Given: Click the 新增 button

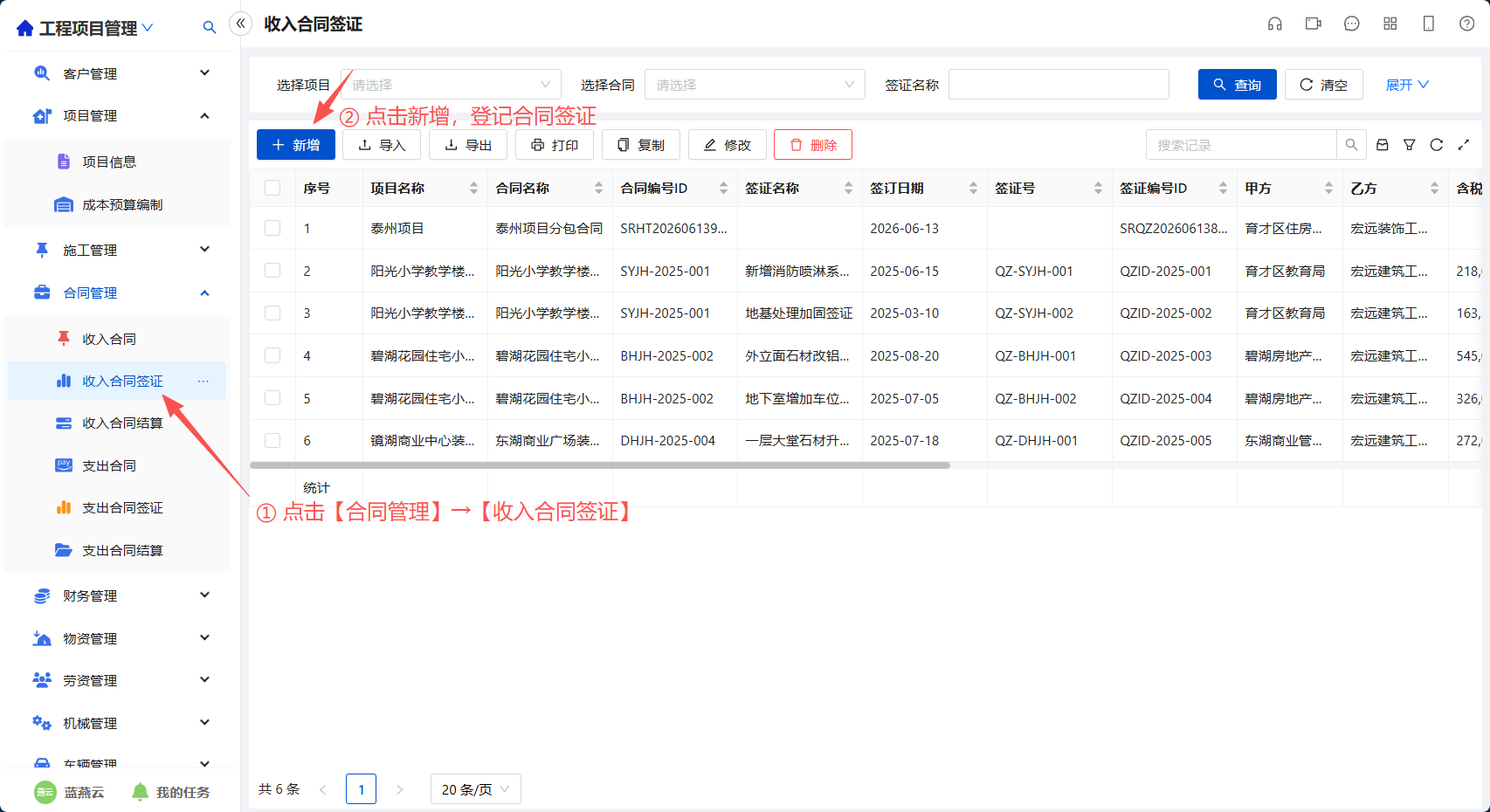Looking at the screenshot, I should (x=296, y=145).
